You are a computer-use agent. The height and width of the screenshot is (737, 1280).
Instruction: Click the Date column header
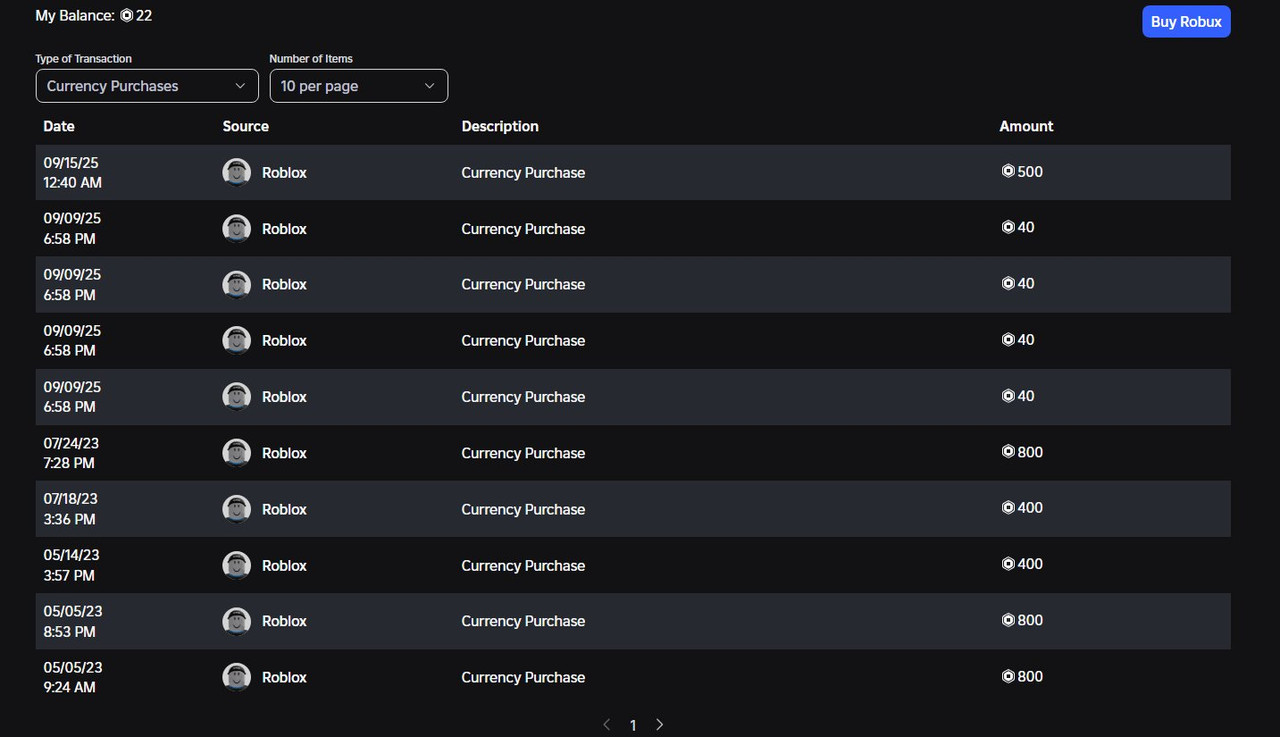point(59,126)
